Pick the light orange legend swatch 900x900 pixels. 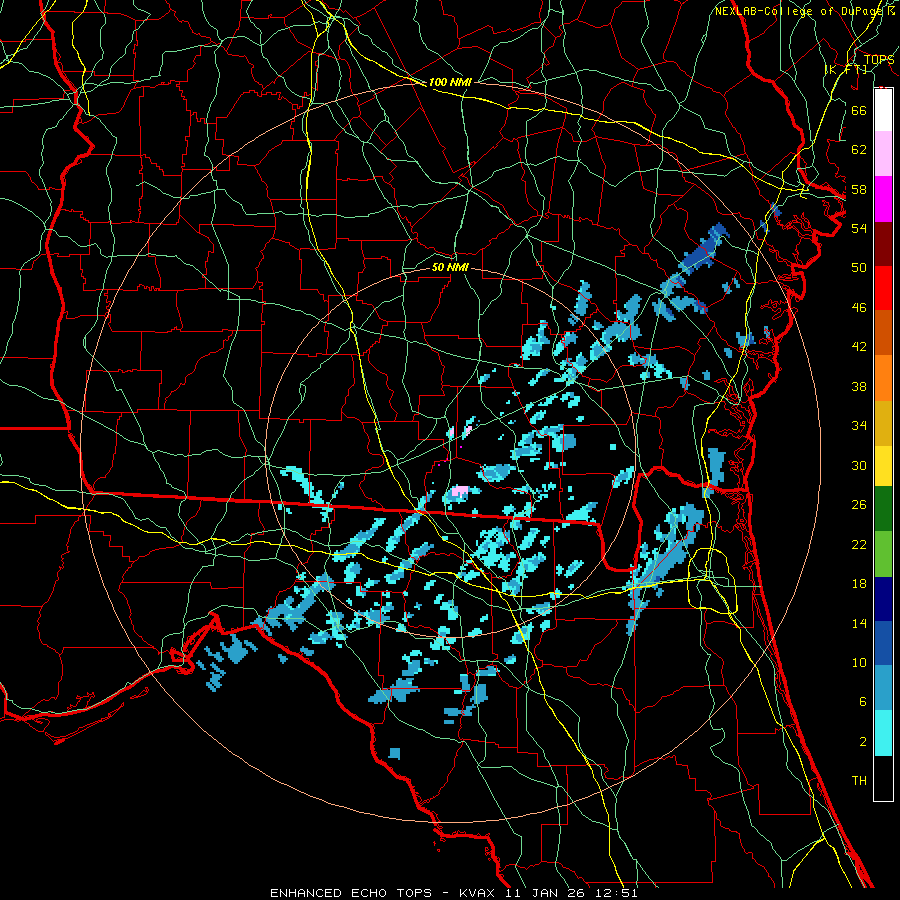tap(883, 378)
